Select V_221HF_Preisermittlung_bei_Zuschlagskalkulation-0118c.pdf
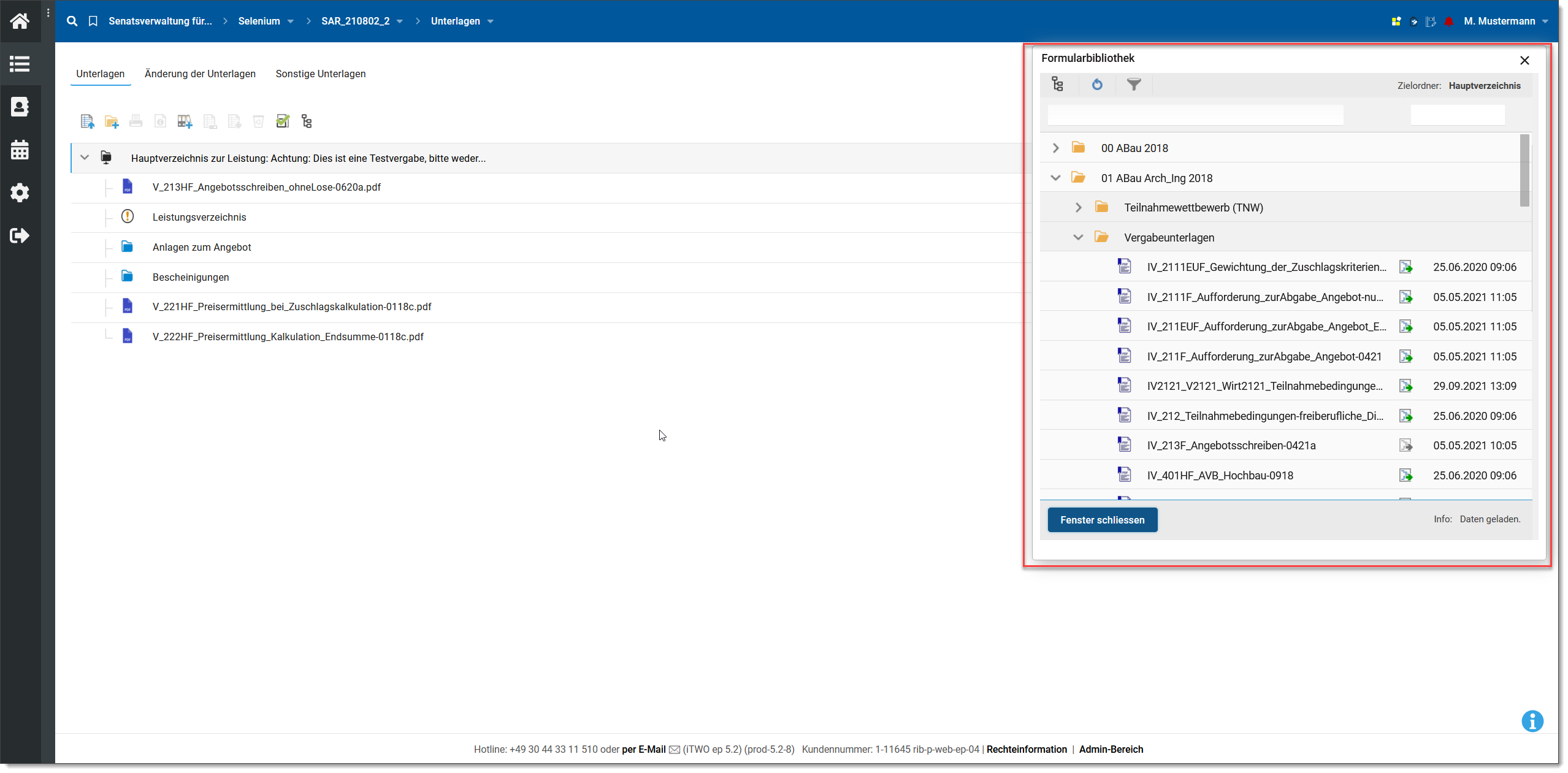 coord(292,307)
